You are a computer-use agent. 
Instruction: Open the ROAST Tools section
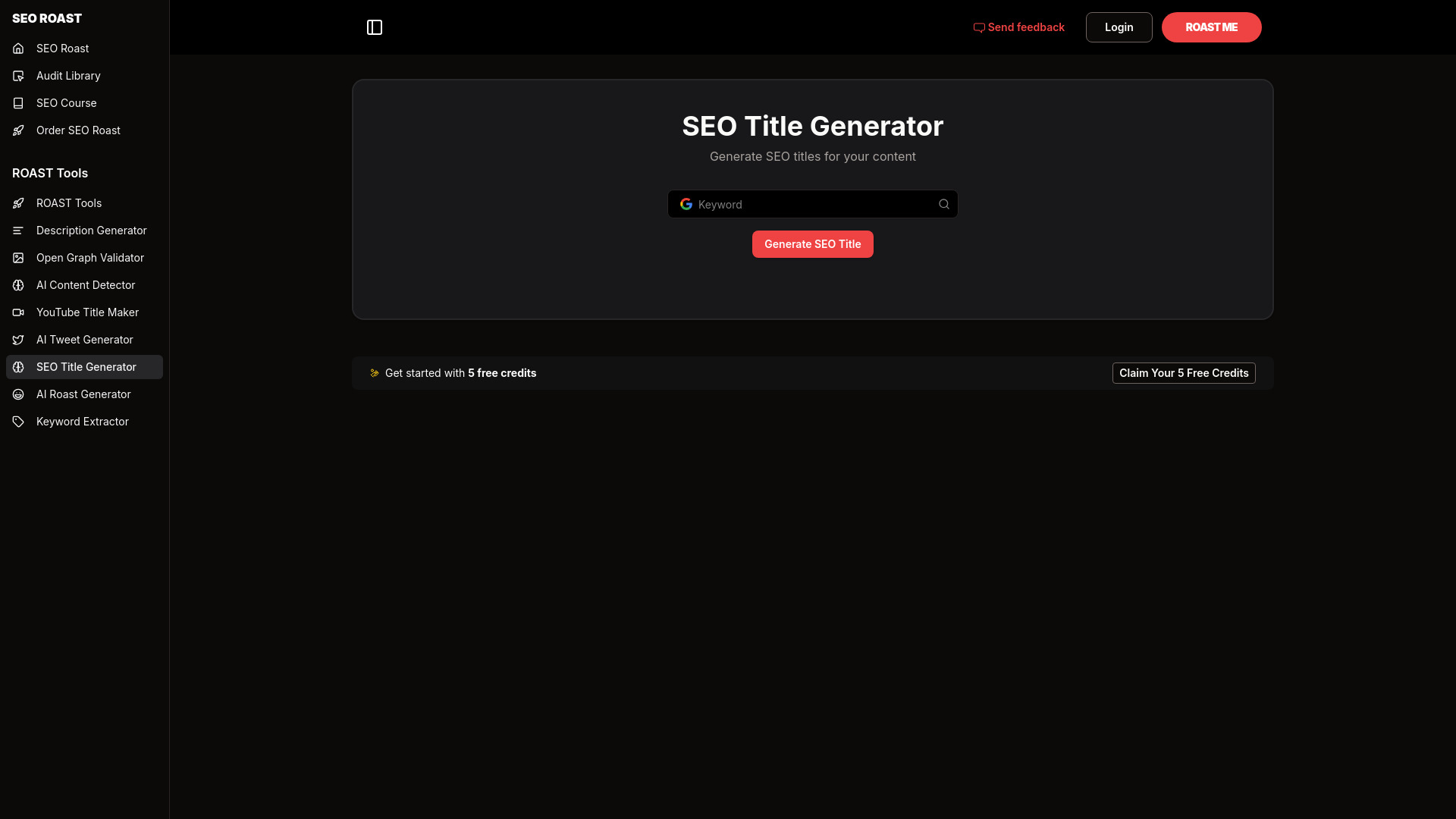85,202
